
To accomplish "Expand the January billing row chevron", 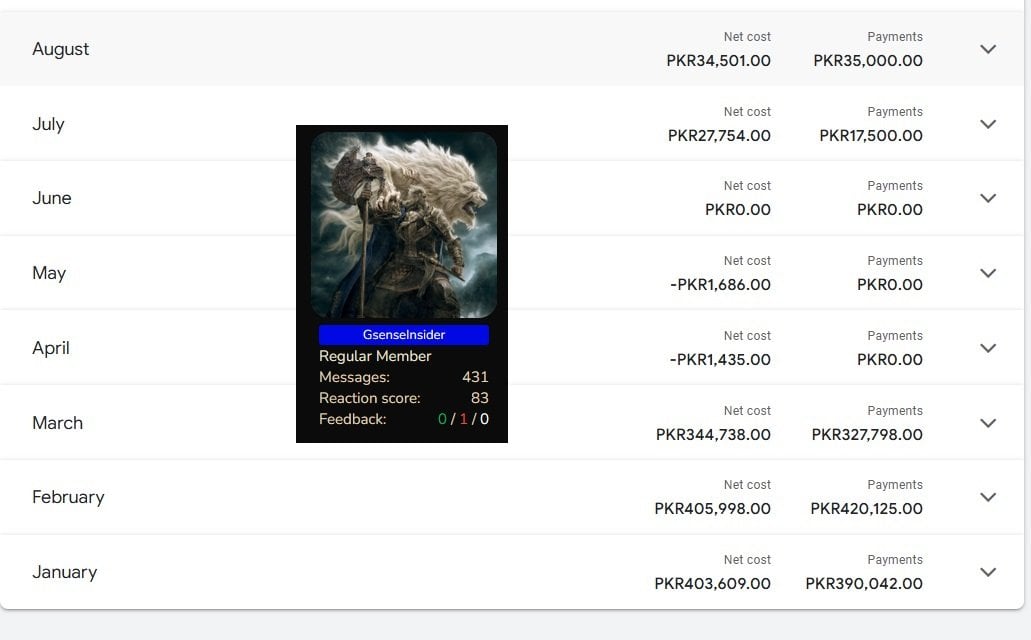I will [x=988, y=572].
